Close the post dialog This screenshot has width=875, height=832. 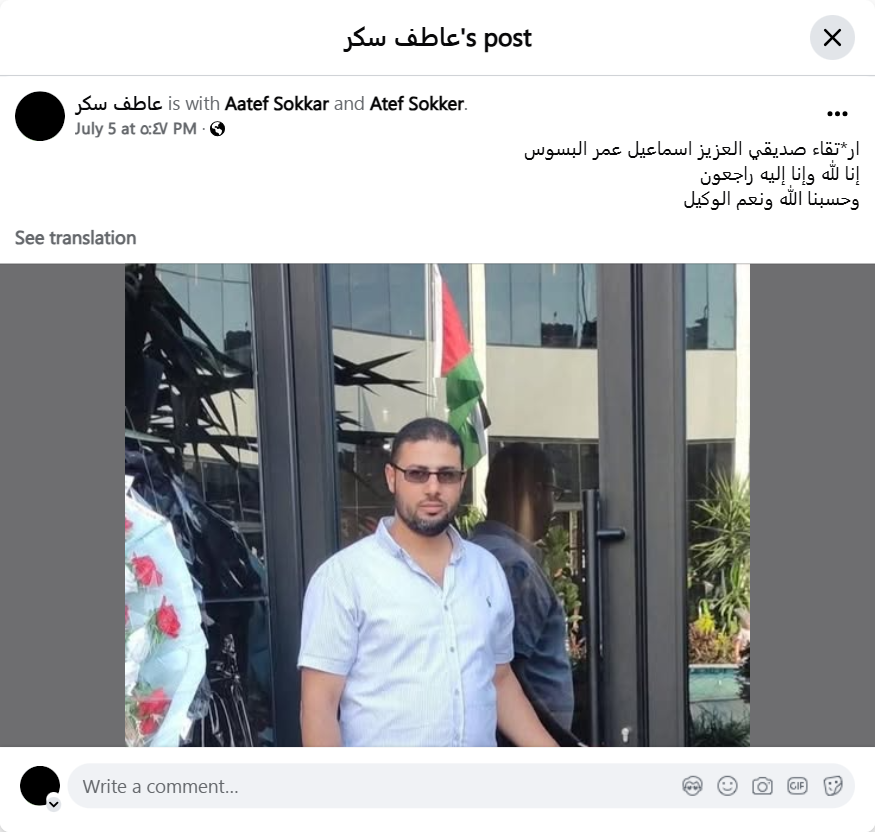(x=832, y=38)
